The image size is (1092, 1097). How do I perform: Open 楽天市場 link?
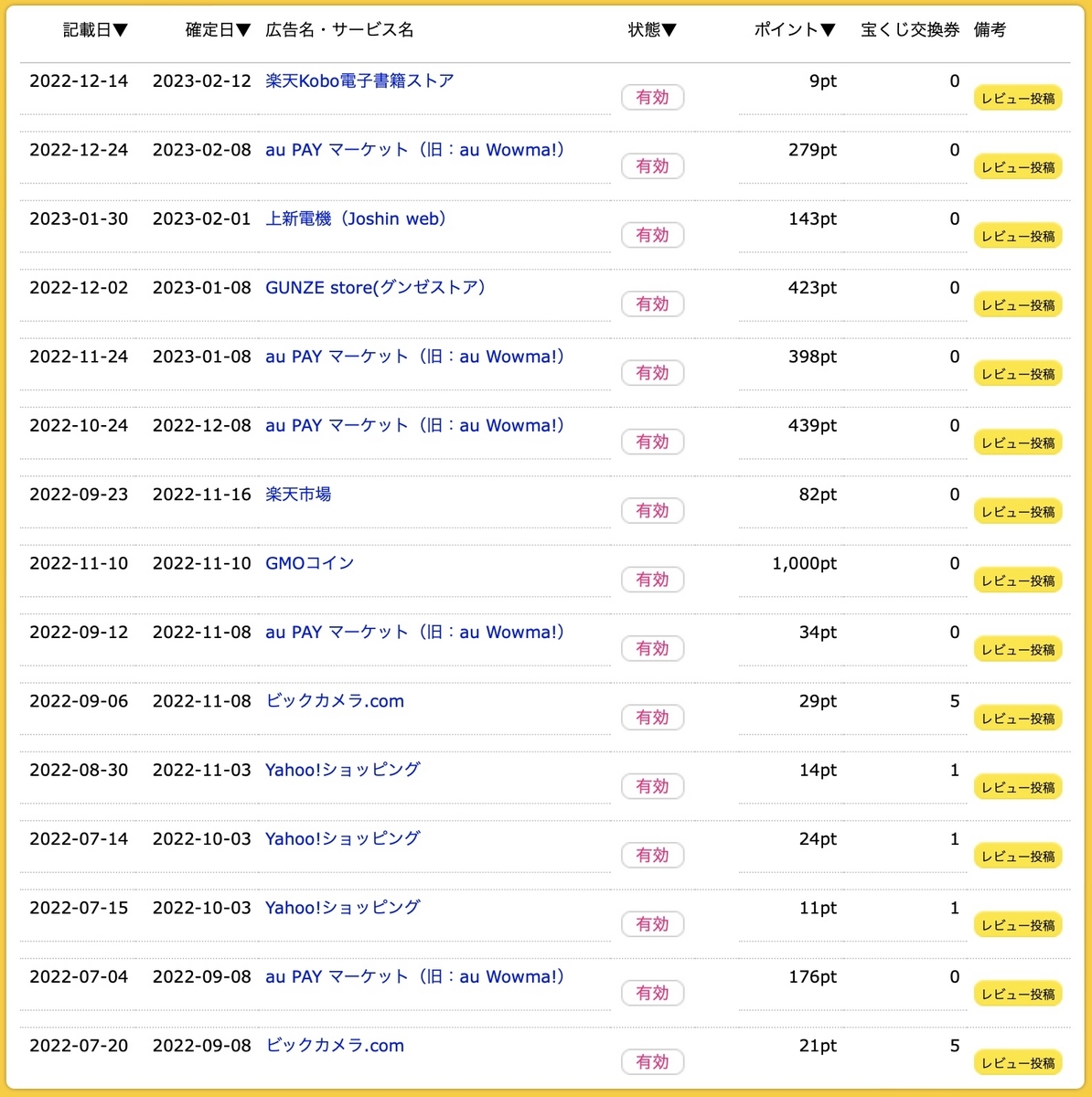tap(298, 495)
